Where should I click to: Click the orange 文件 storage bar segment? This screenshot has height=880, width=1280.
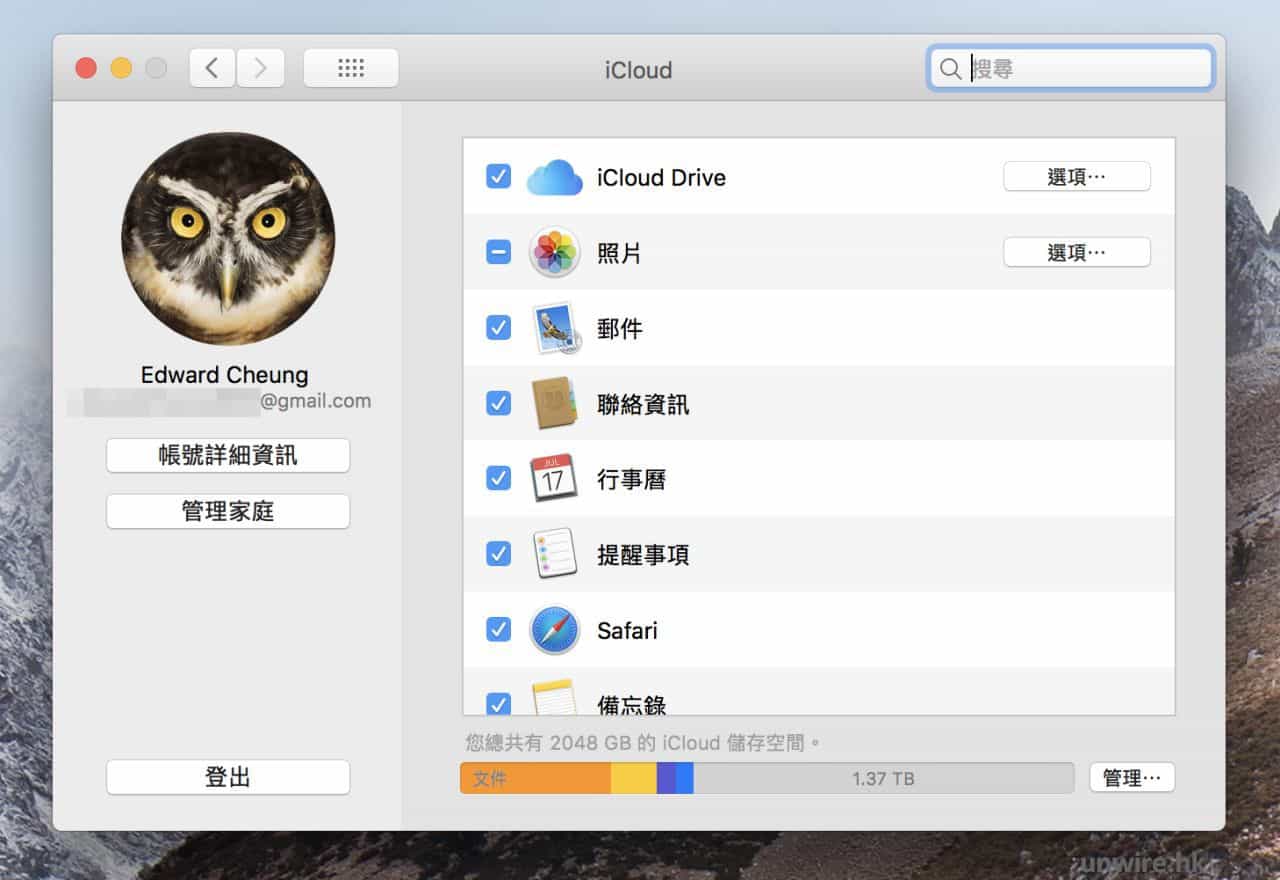point(535,778)
